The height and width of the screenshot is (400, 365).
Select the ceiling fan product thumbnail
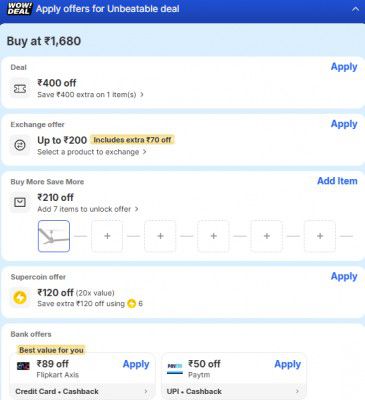point(54,236)
